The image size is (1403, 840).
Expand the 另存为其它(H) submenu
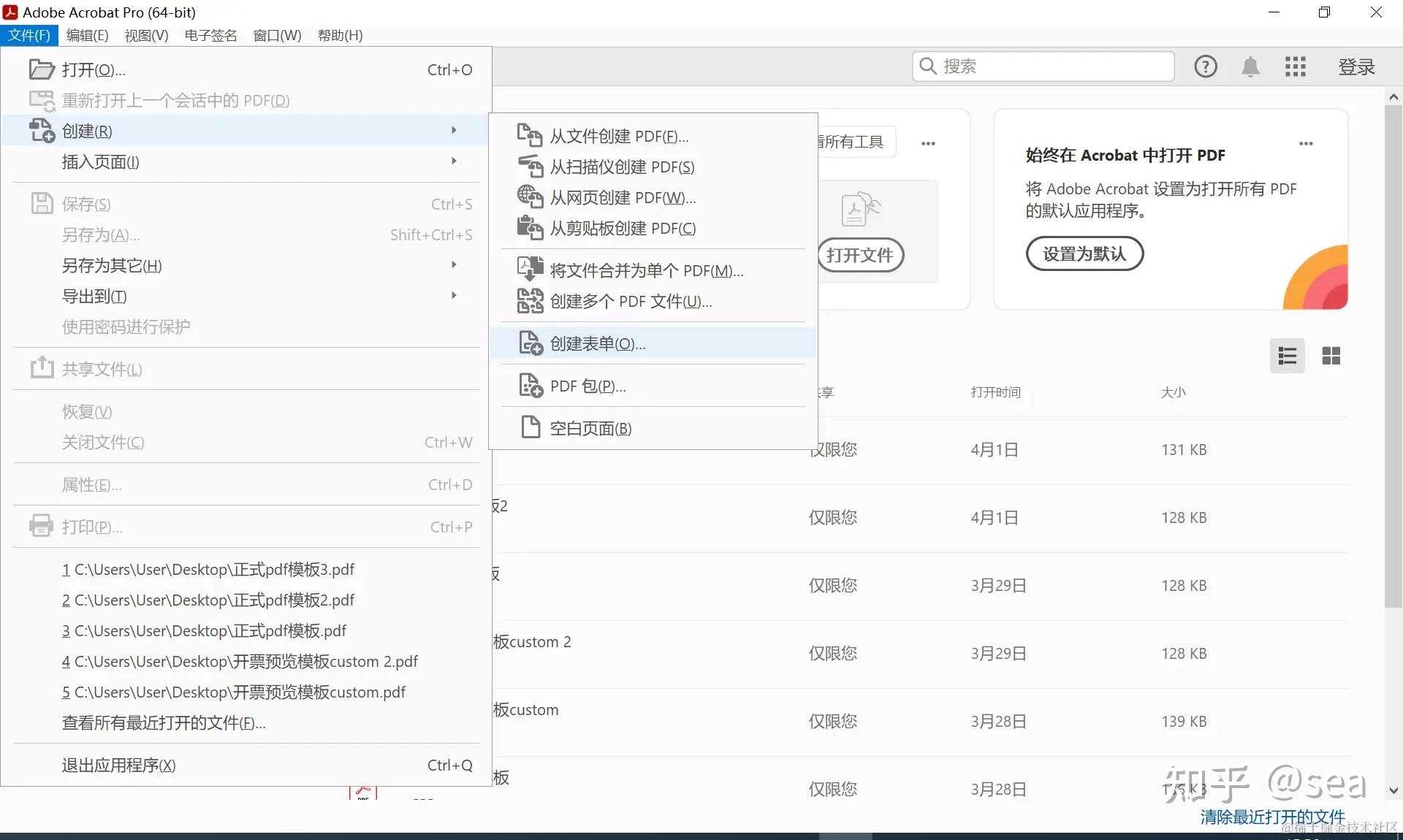[x=454, y=265]
